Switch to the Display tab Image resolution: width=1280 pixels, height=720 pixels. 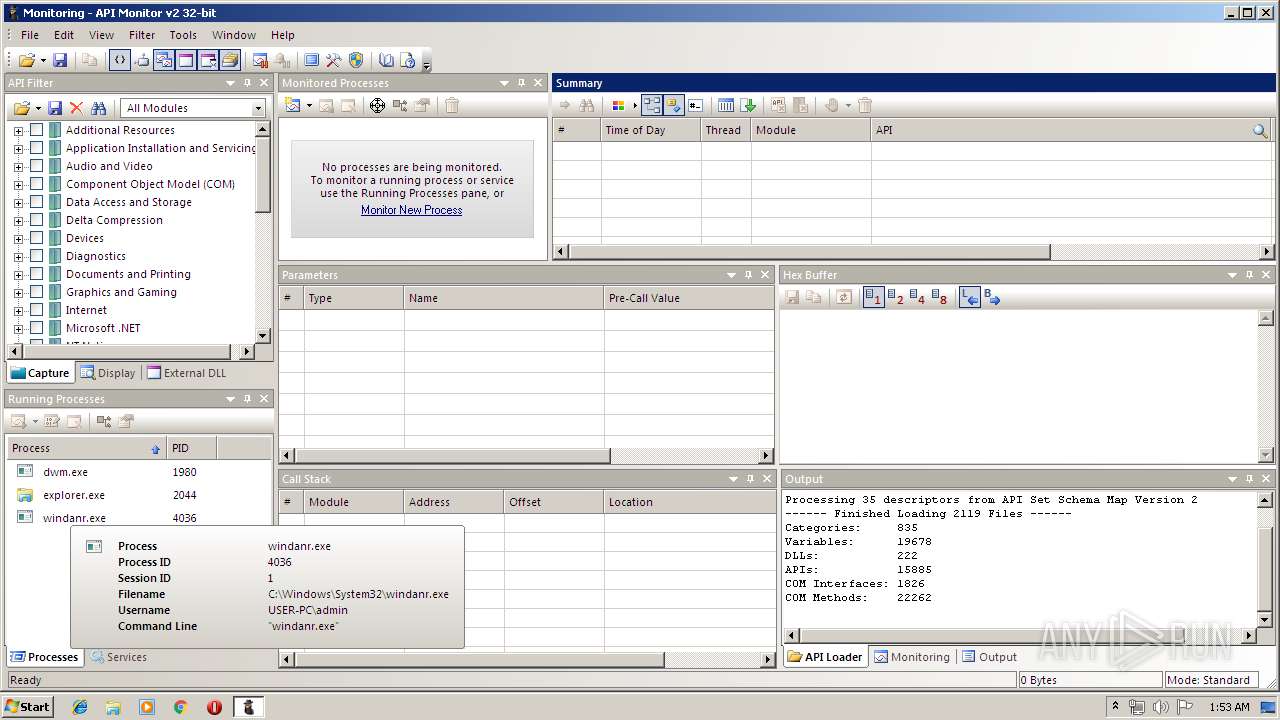[108, 373]
